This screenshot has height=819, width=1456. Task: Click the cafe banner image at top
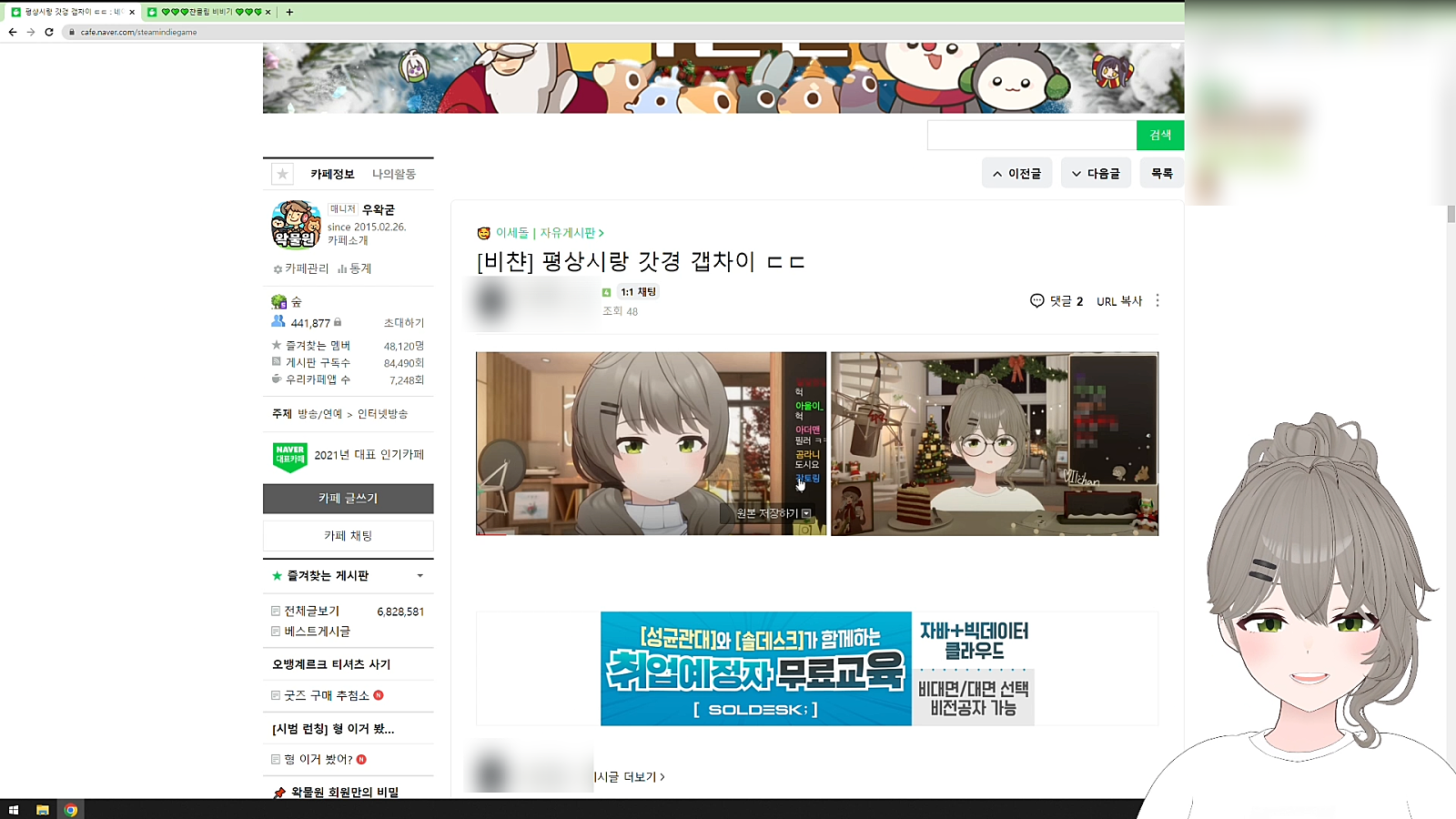723,77
